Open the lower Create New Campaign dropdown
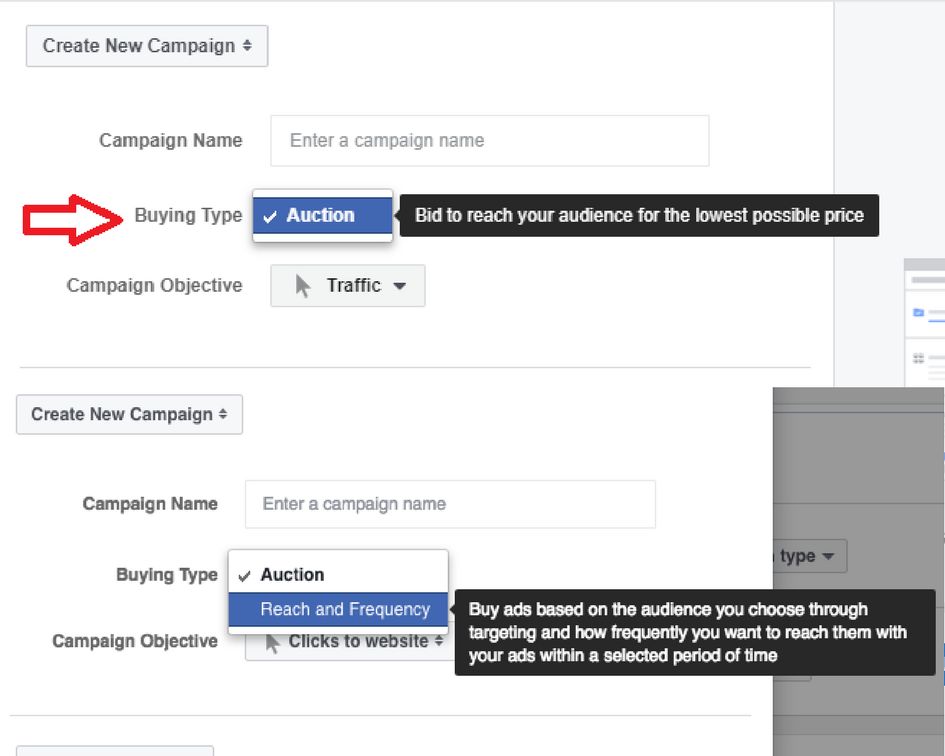 pyautogui.click(x=129, y=414)
